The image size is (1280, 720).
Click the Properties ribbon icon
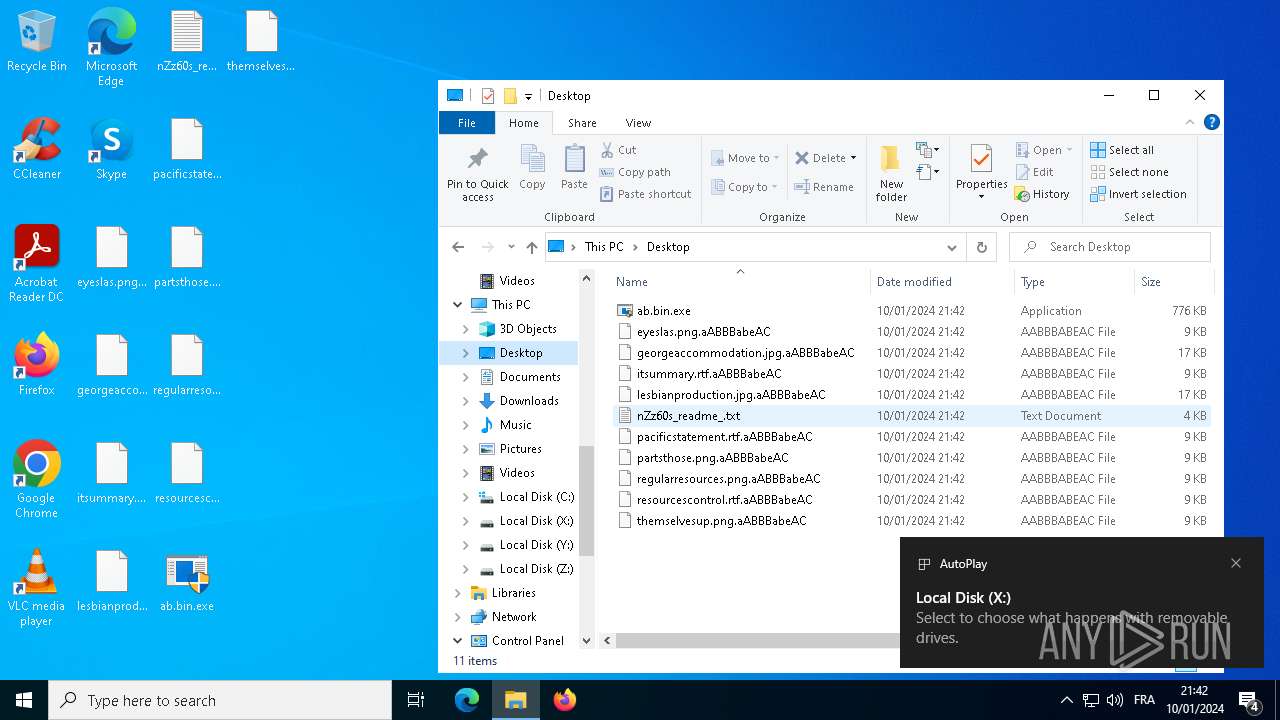click(981, 173)
